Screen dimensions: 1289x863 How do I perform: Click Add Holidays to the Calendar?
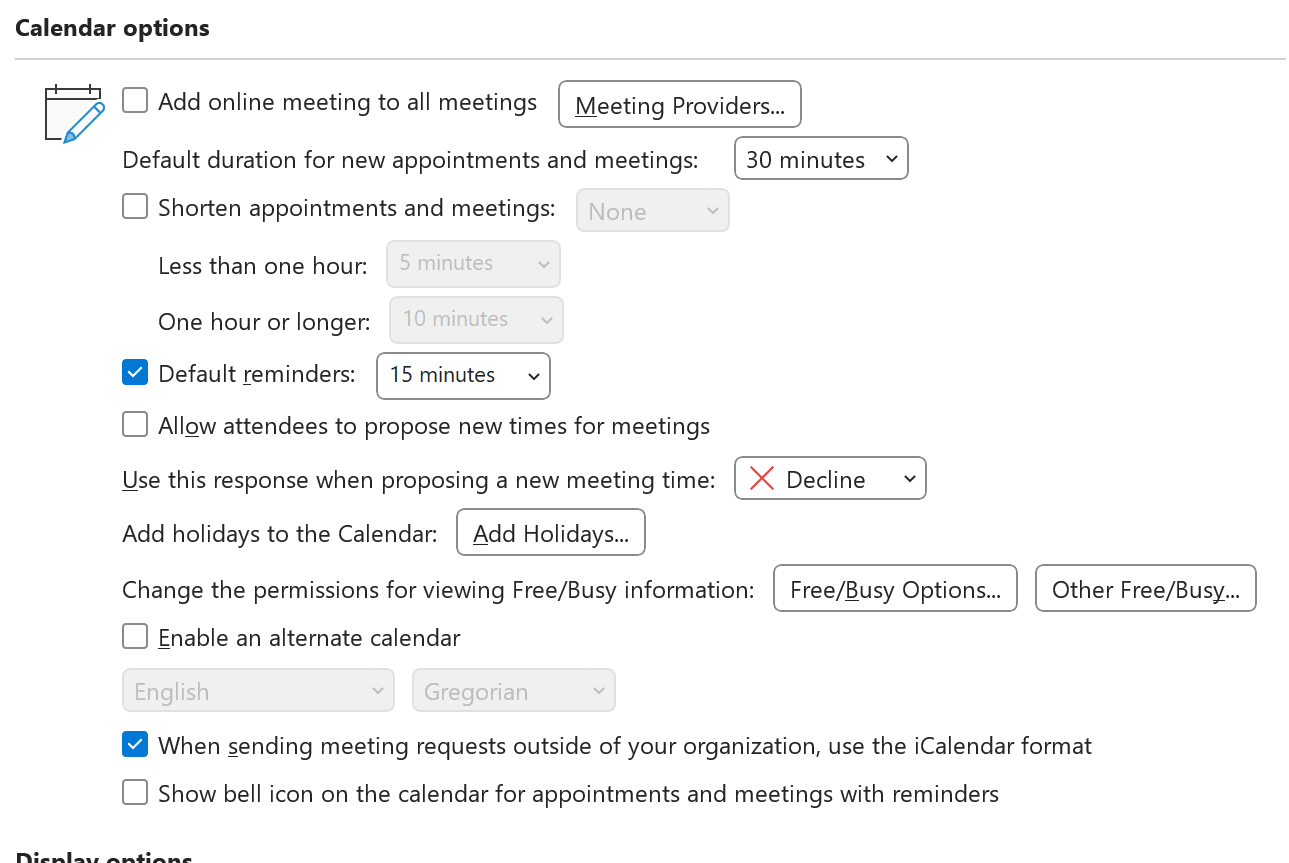tap(550, 532)
